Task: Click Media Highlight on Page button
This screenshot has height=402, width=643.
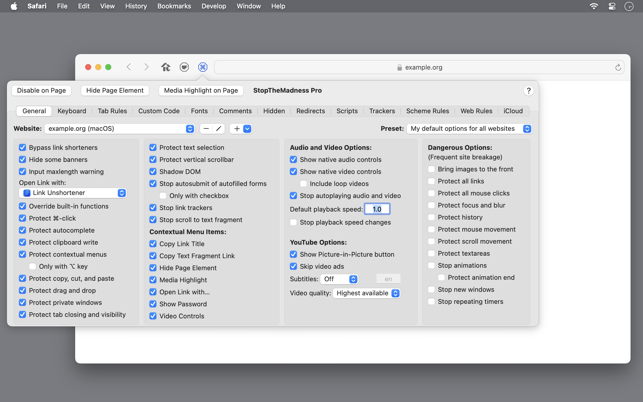Action: click(x=201, y=91)
